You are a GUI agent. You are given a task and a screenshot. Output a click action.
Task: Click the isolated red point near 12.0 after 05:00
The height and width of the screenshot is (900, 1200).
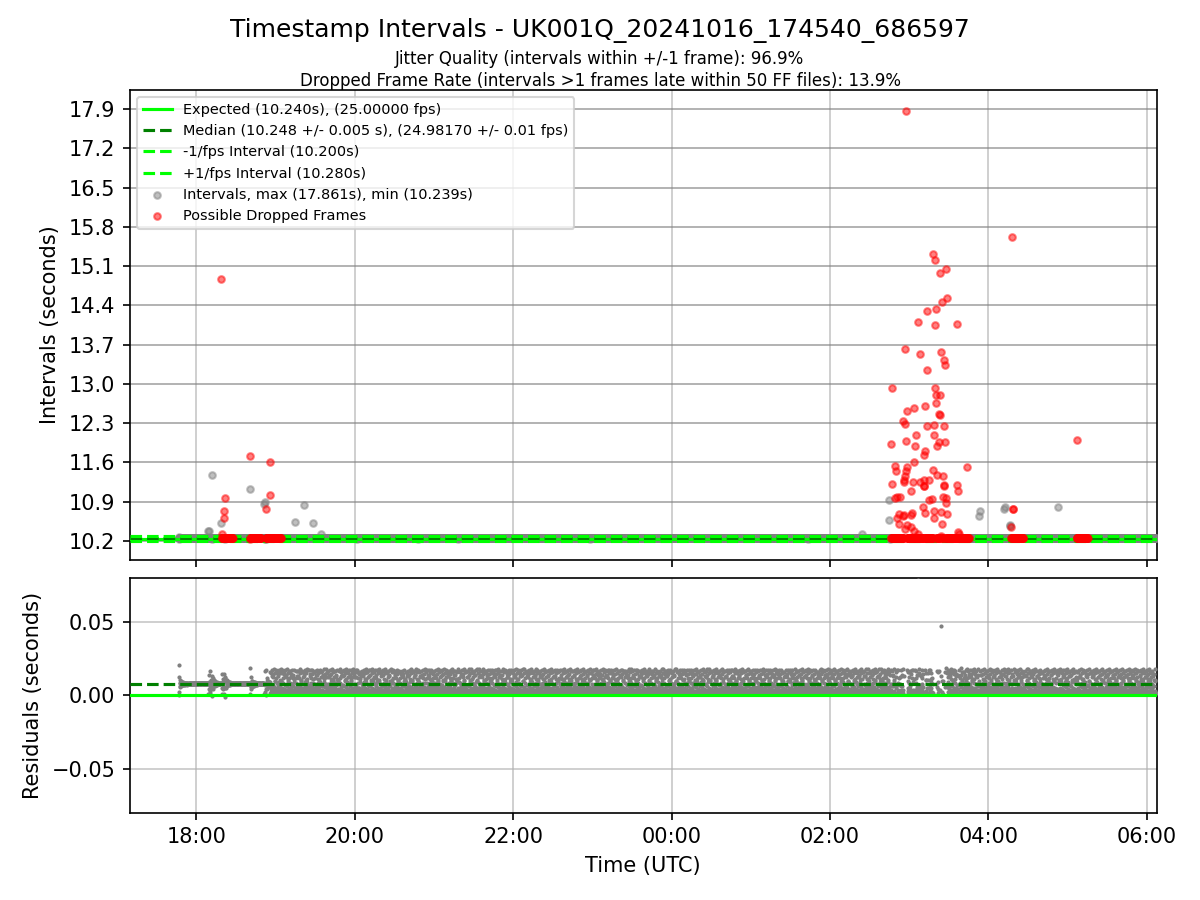[1077, 440]
